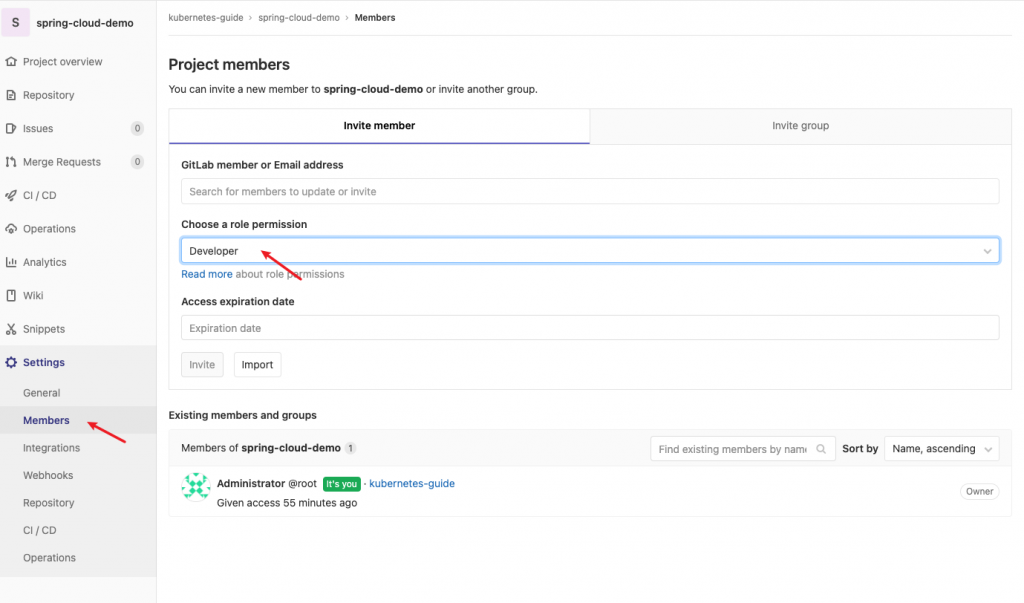Open Analytics in the sidebar

(x=44, y=262)
